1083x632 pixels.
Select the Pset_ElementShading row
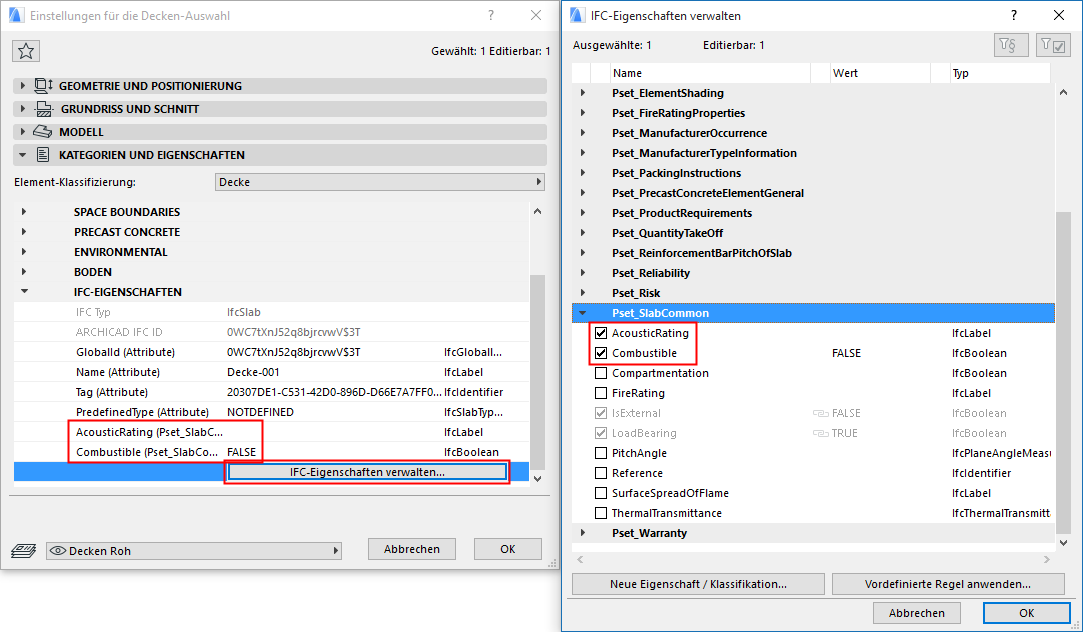[x=813, y=93]
